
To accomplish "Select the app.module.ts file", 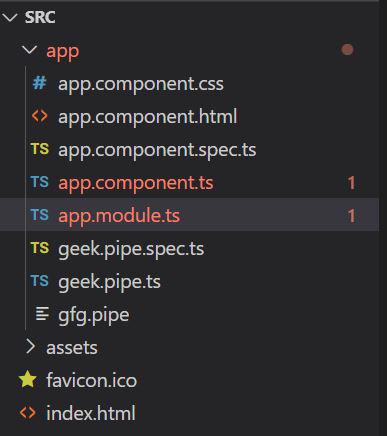I will tap(189, 215).
